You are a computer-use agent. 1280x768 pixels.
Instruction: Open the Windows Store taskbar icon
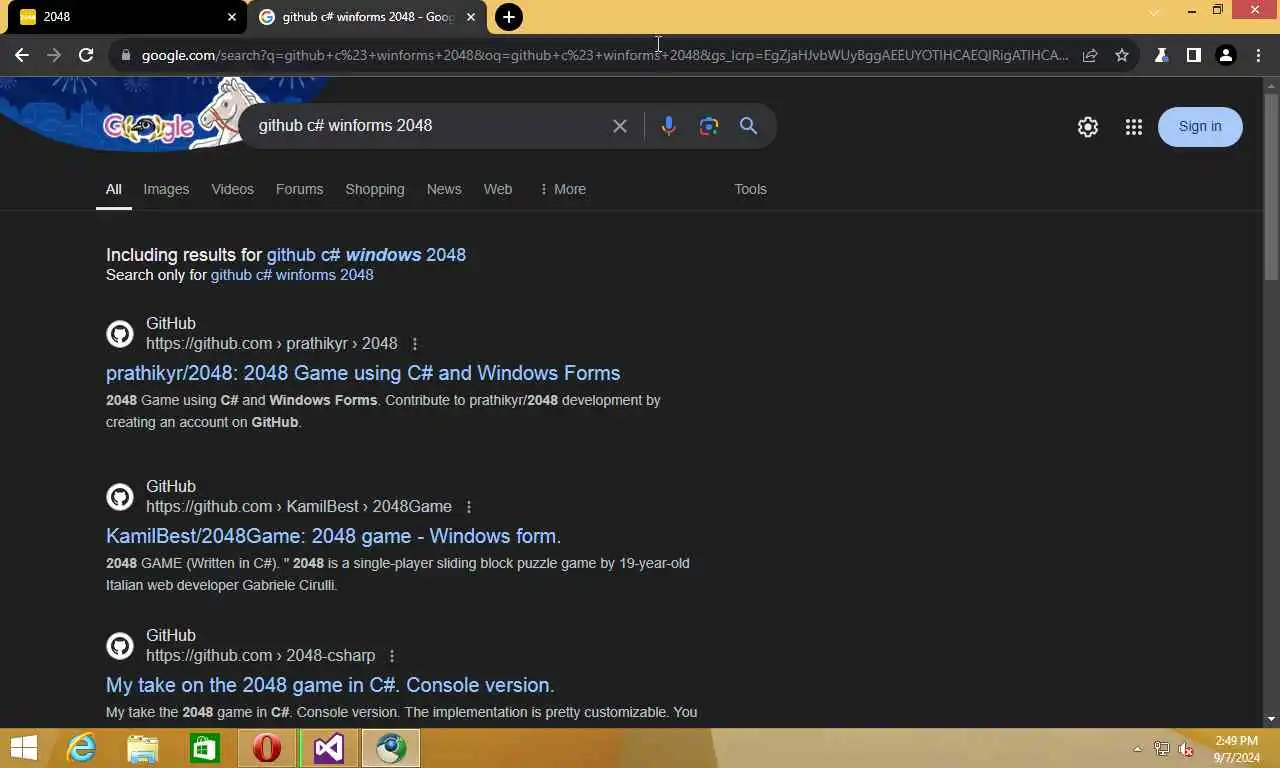coord(205,748)
